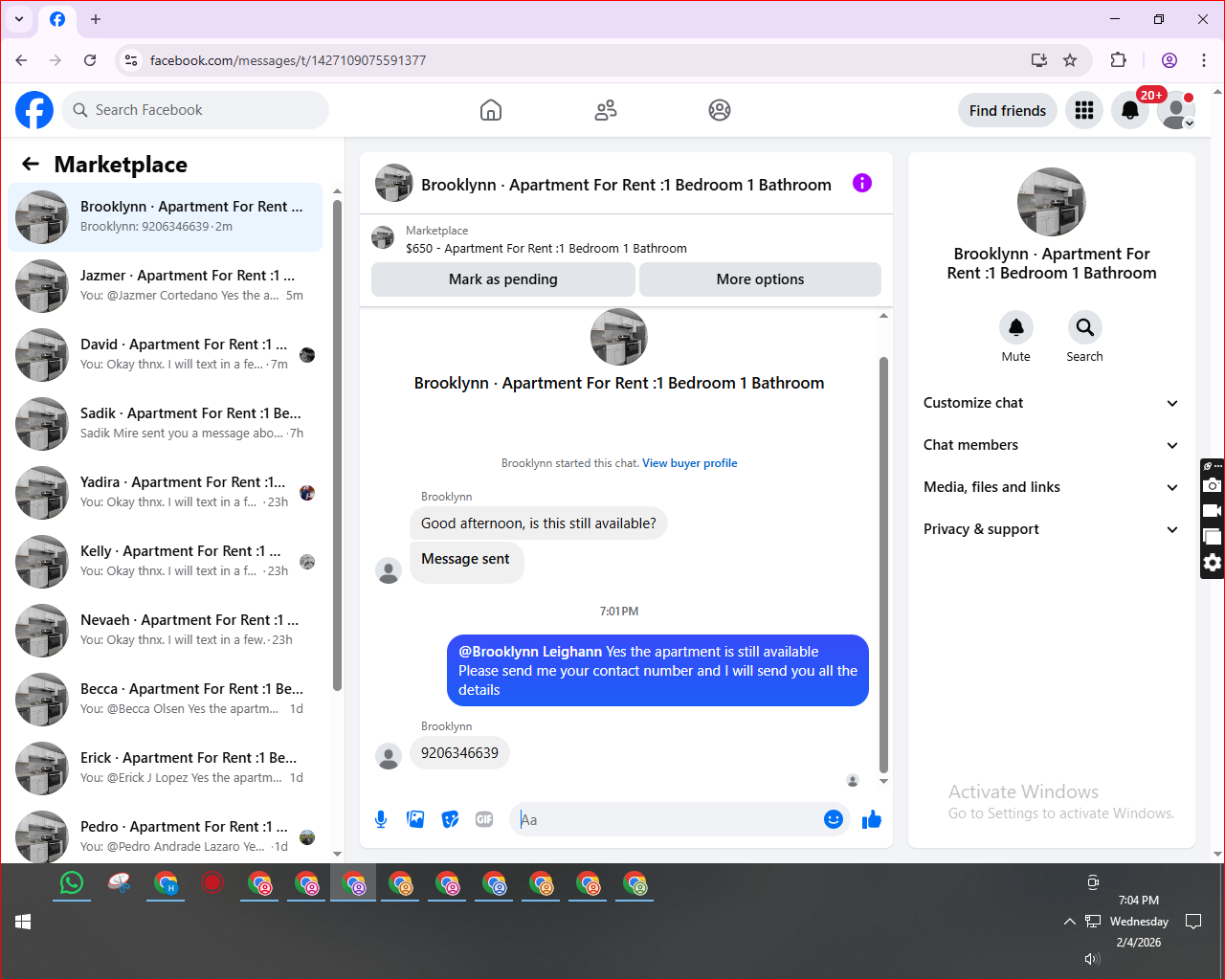Expand Media, files and links section

(1051, 487)
